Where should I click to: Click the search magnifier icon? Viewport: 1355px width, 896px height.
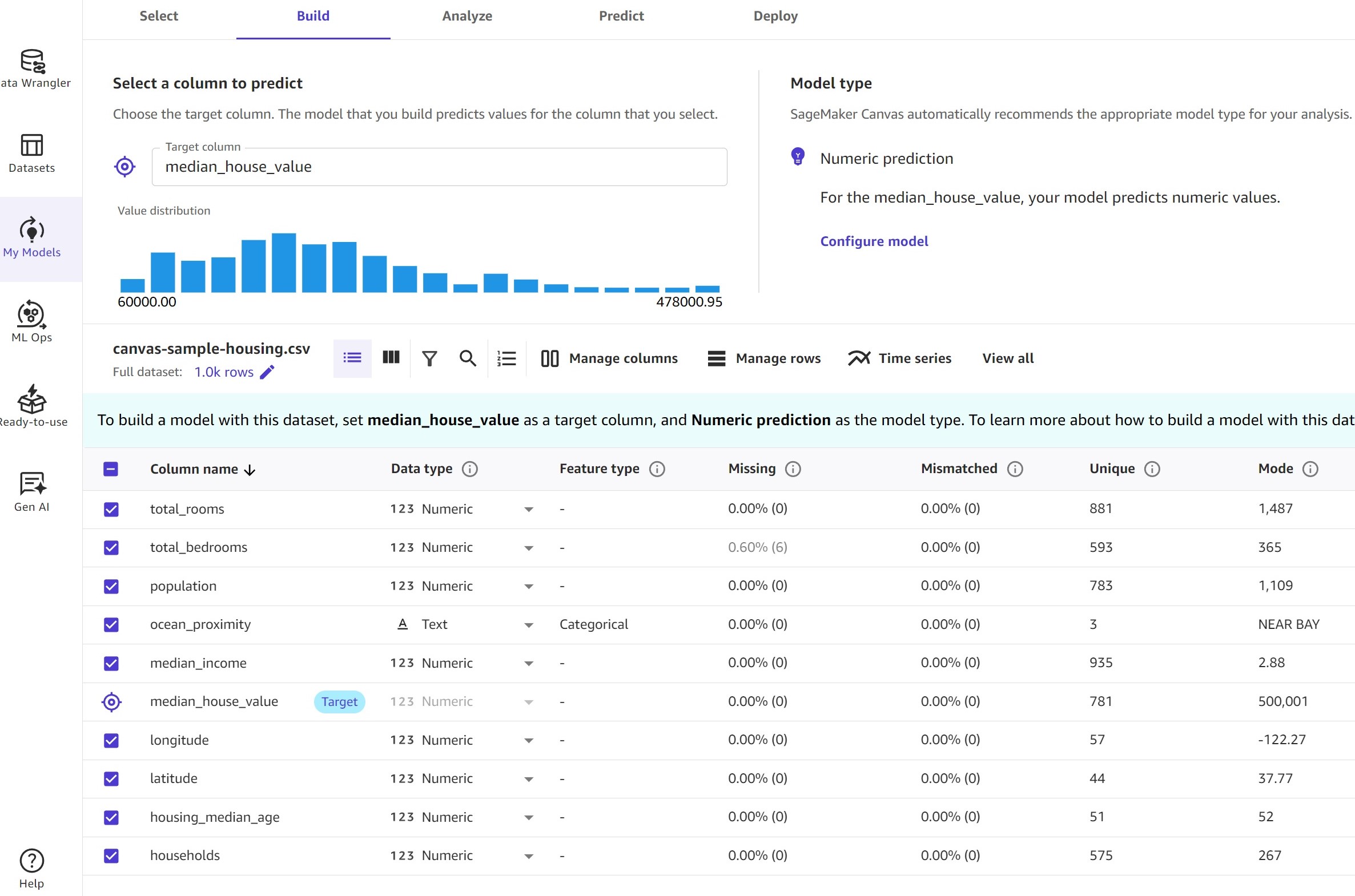tap(468, 358)
